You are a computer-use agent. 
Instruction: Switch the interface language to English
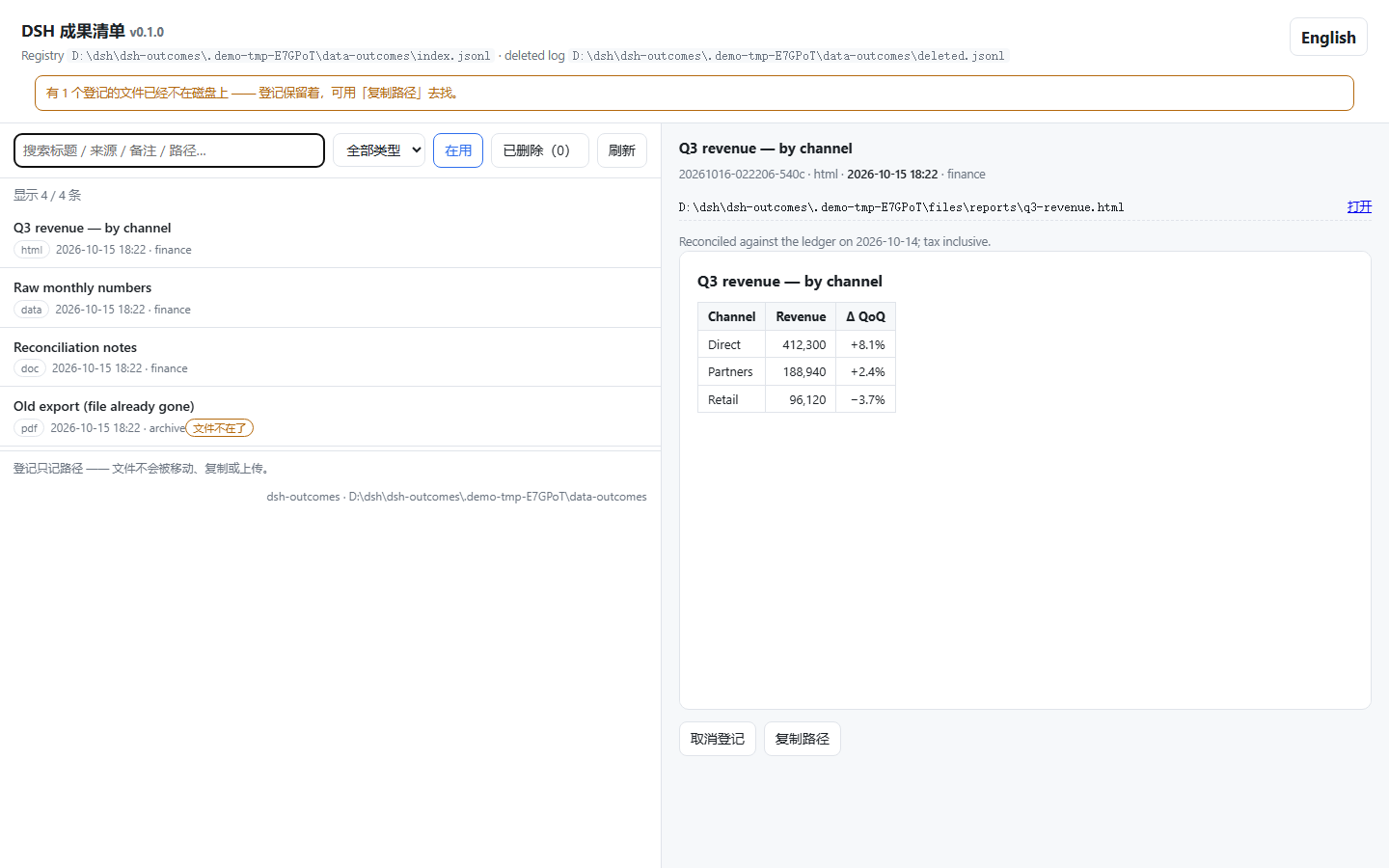pyautogui.click(x=1328, y=37)
